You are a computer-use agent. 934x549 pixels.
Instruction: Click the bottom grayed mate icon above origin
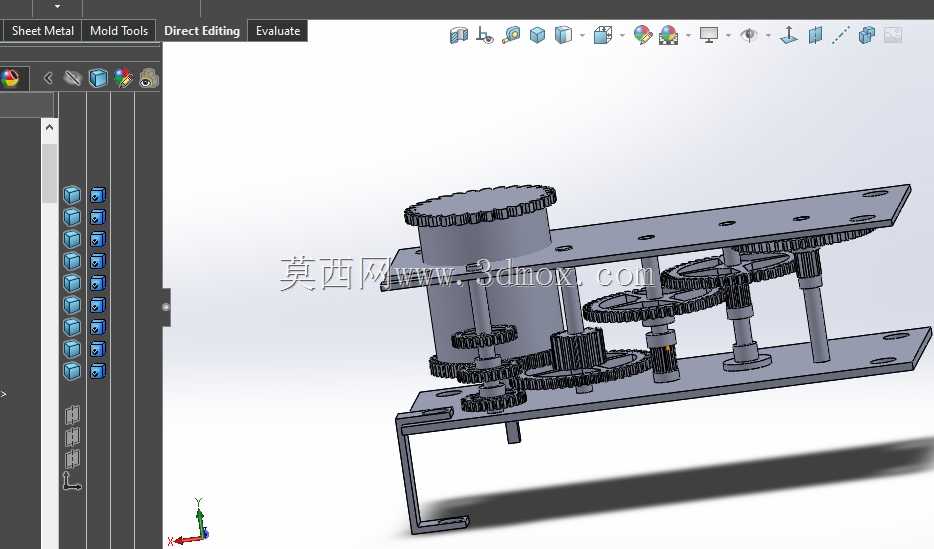(x=72, y=458)
